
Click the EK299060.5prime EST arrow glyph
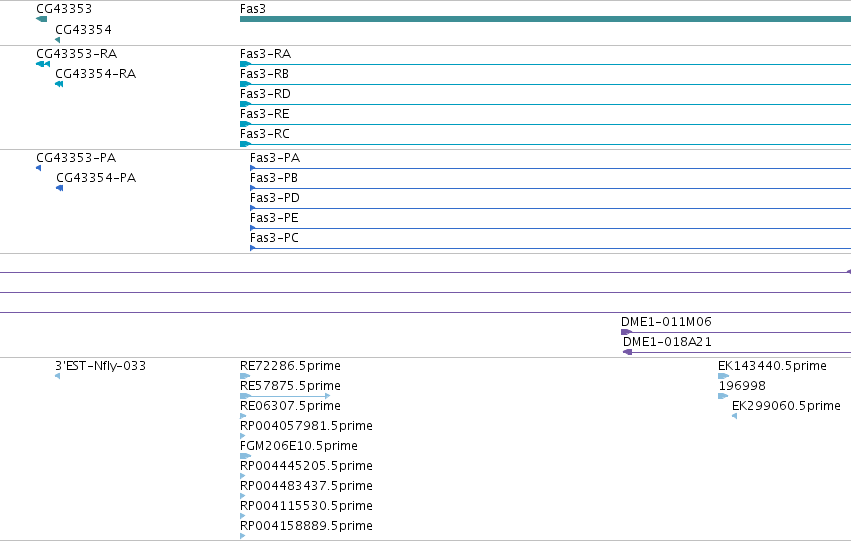click(734, 416)
